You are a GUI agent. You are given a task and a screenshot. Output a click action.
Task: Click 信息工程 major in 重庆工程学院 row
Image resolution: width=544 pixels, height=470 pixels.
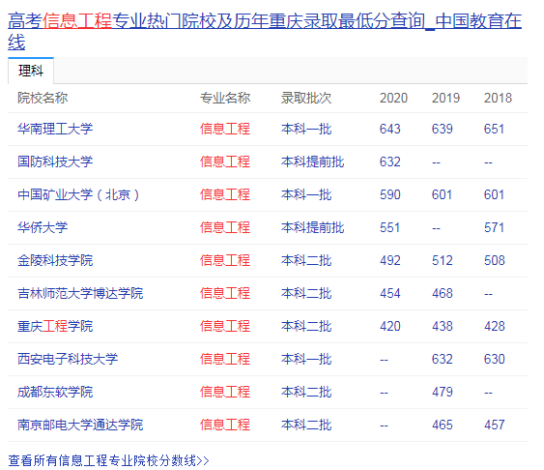click(x=225, y=326)
